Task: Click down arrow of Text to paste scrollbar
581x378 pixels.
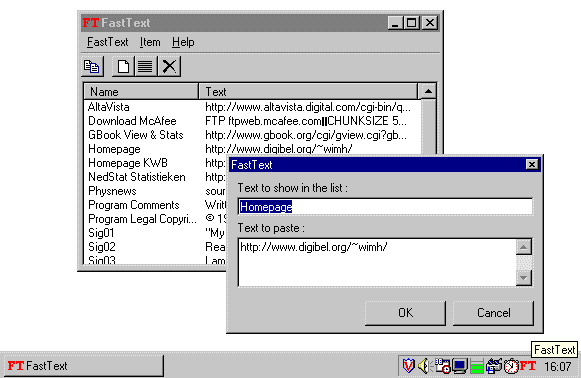Action: (524, 278)
